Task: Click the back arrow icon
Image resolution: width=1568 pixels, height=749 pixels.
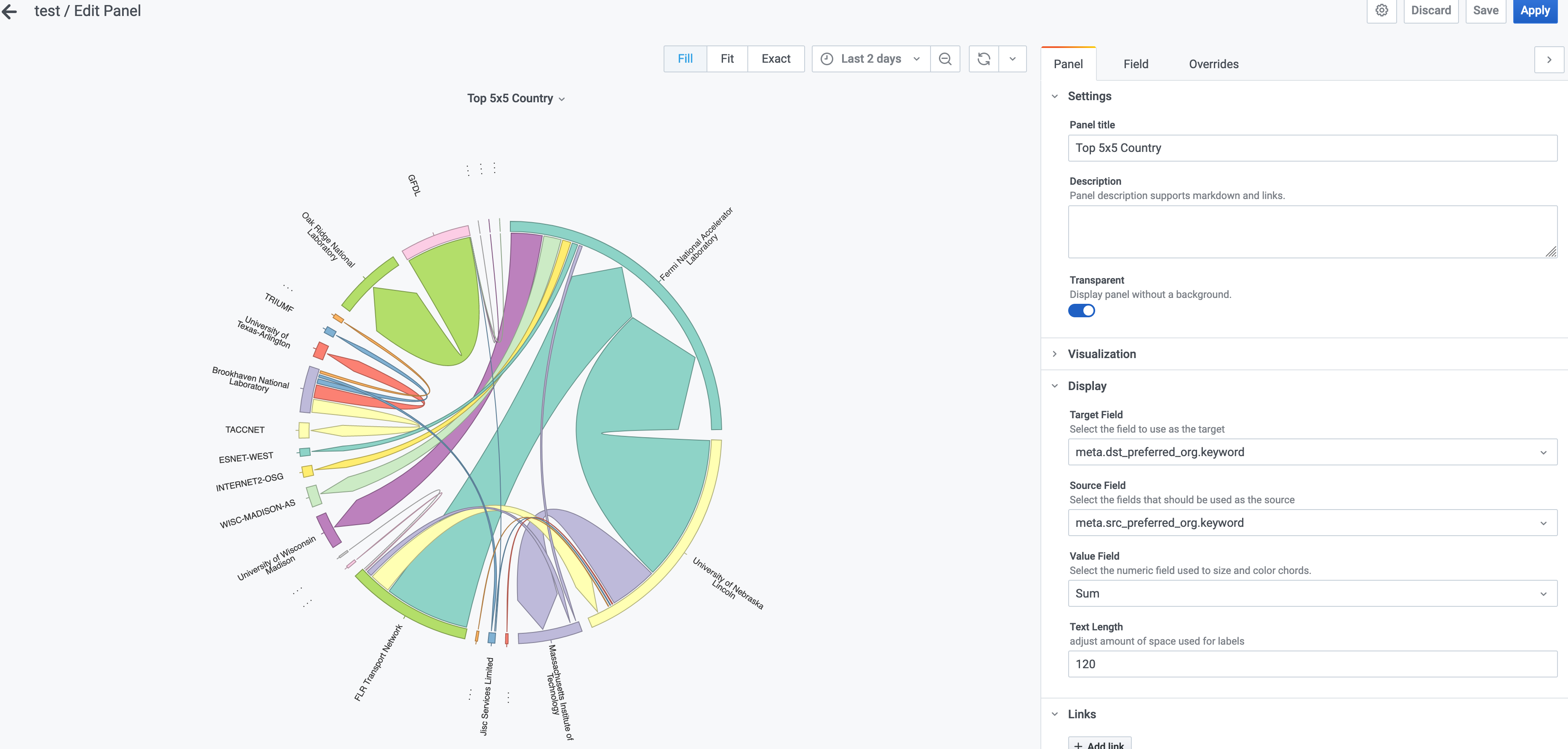Action: click(x=10, y=11)
